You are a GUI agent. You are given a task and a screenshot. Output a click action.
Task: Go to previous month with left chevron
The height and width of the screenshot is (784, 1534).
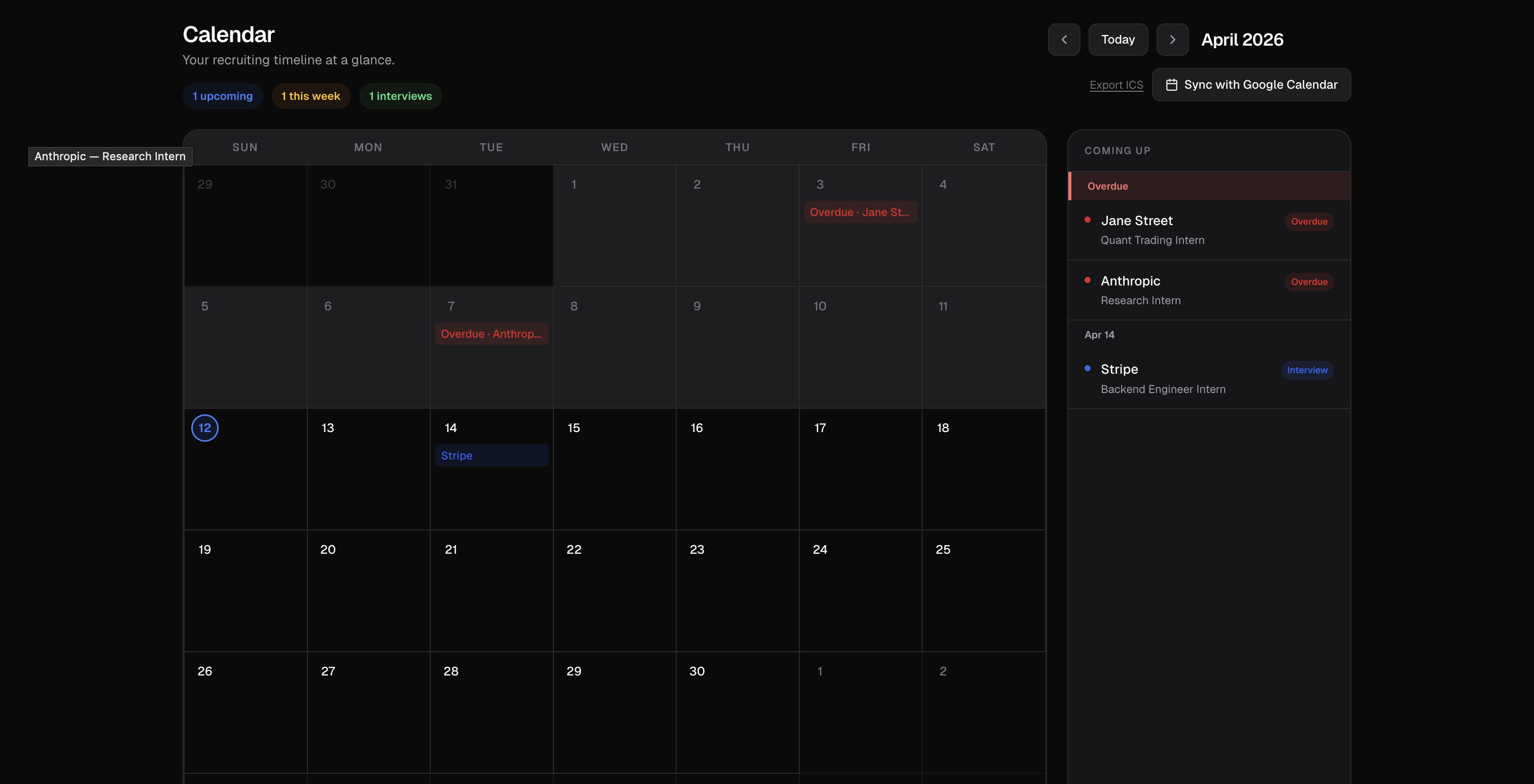(1064, 39)
